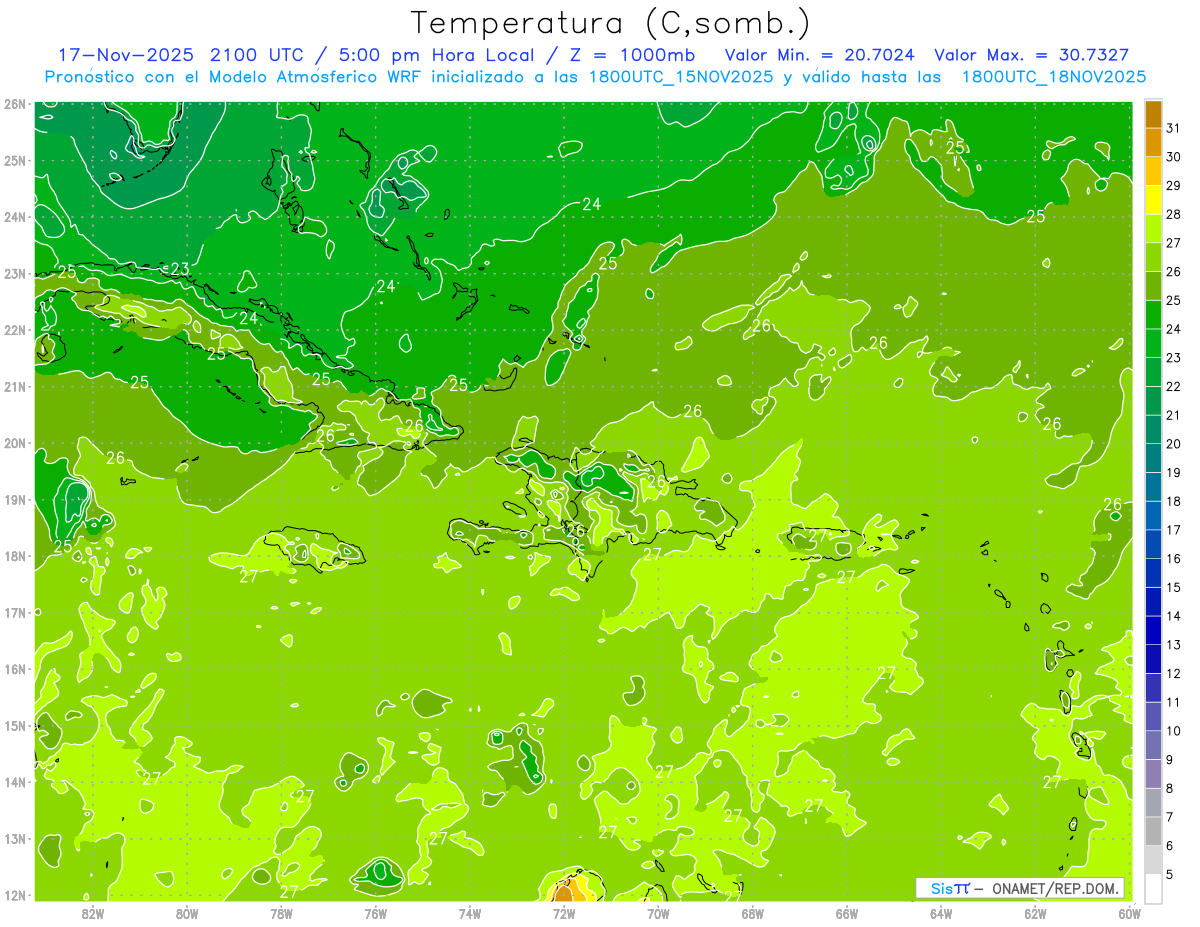The height and width of the screenshot is (927, 1200).
Task: Click the color scale label 6
Action: click(1170, 846)
